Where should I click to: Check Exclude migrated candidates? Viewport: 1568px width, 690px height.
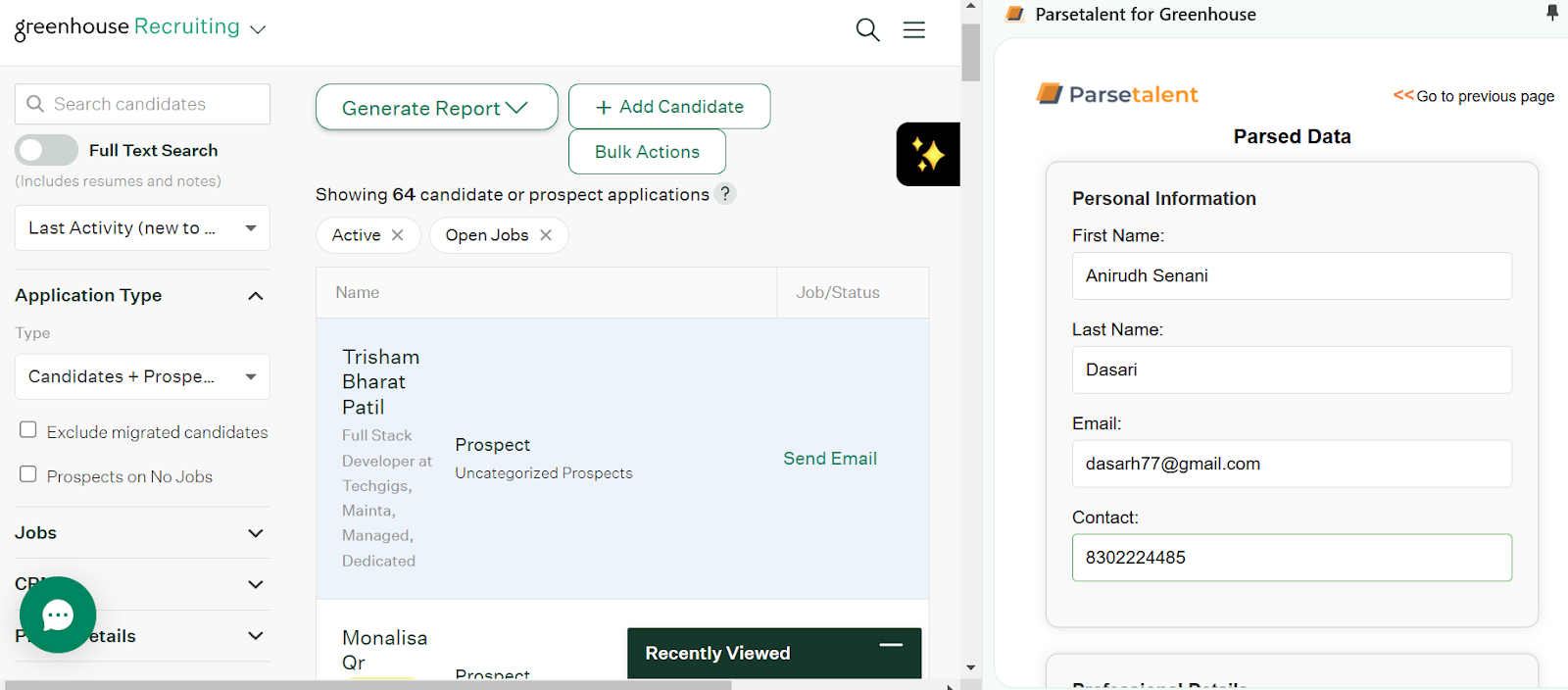pos(28,429)
